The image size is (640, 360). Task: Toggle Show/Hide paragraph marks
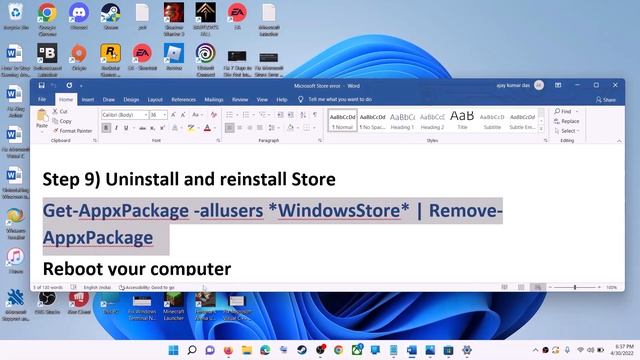[315, 115]
